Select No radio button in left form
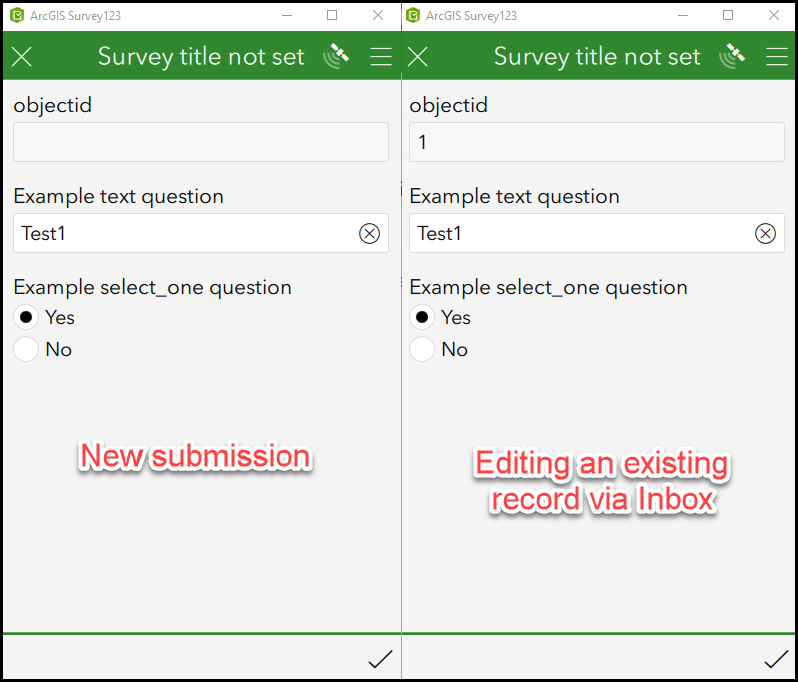This screenshot has width=798, height=682. 27,349
